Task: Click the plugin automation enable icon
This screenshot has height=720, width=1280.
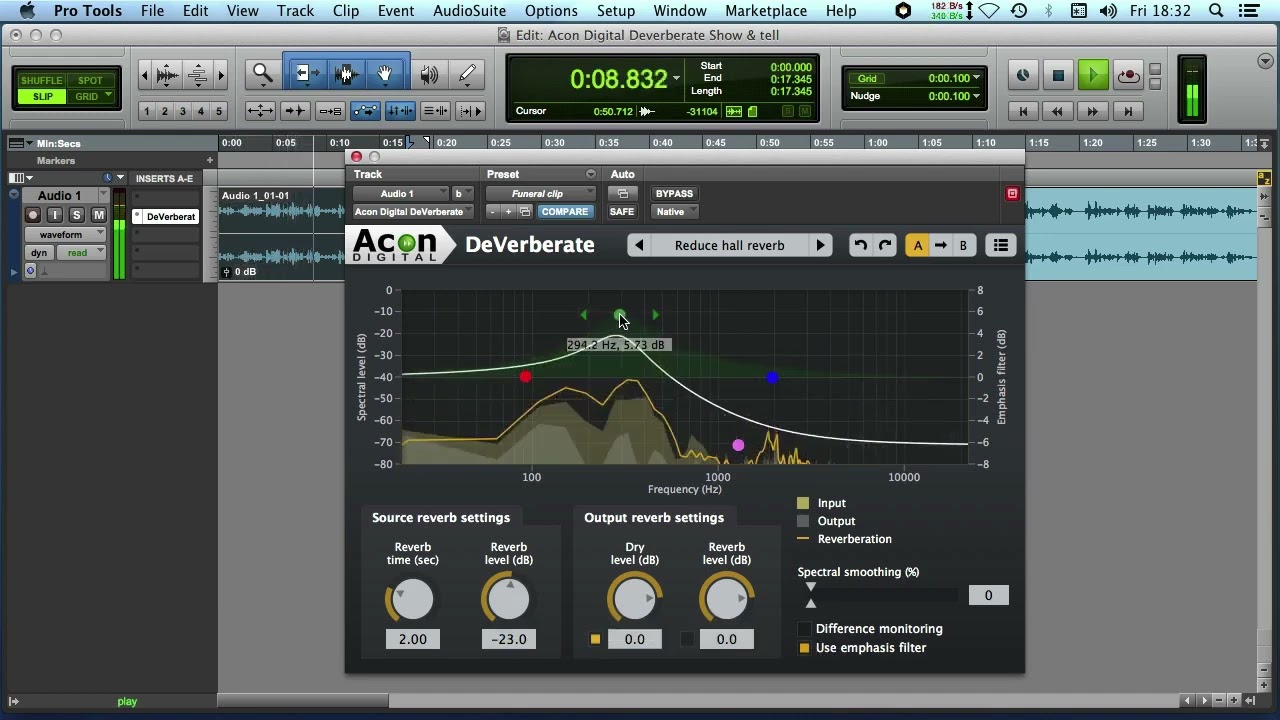Action: click(622, 194)
